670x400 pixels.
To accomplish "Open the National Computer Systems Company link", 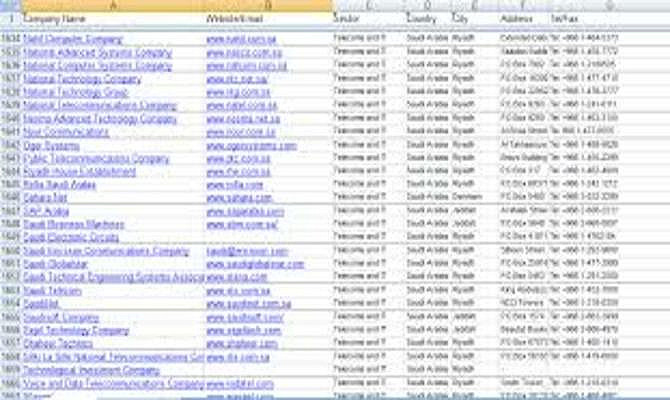I will click(98, 66).
